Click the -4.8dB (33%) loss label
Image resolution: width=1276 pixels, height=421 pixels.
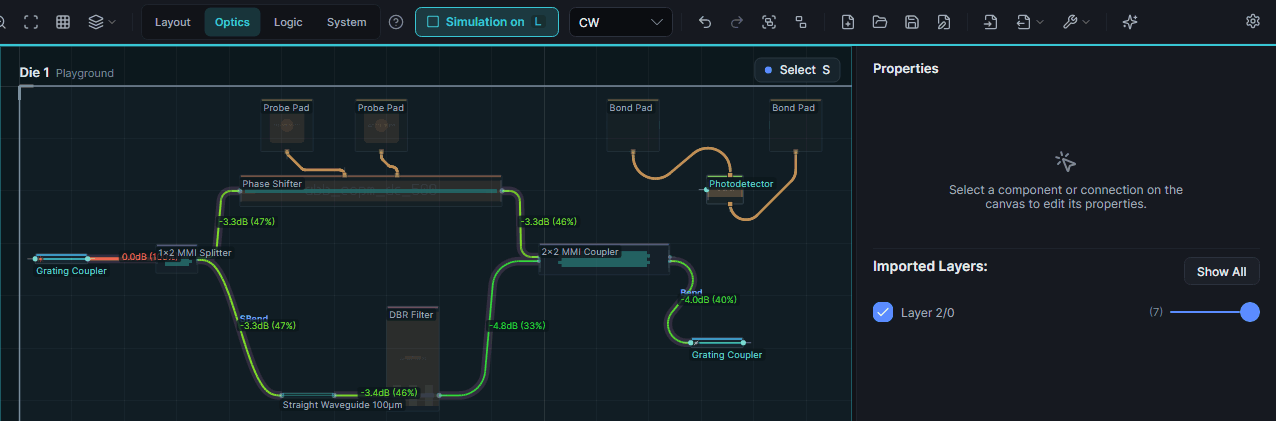[x=518, y=325]
